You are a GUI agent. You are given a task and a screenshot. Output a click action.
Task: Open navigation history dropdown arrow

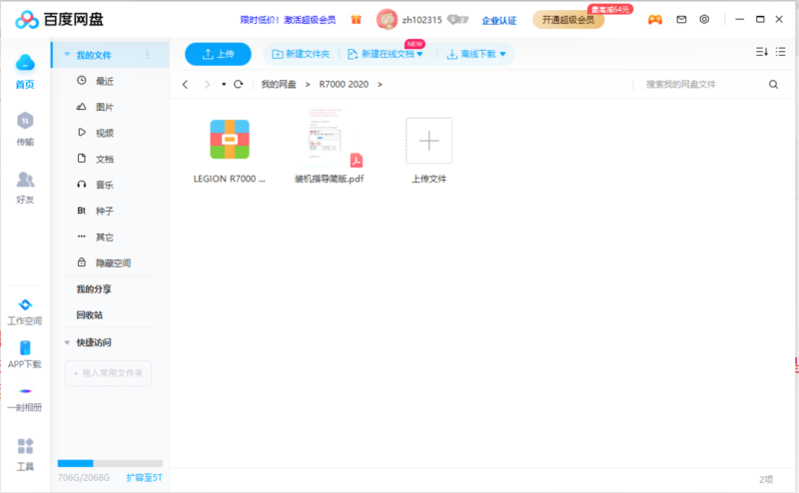click(x=224, y=85)
